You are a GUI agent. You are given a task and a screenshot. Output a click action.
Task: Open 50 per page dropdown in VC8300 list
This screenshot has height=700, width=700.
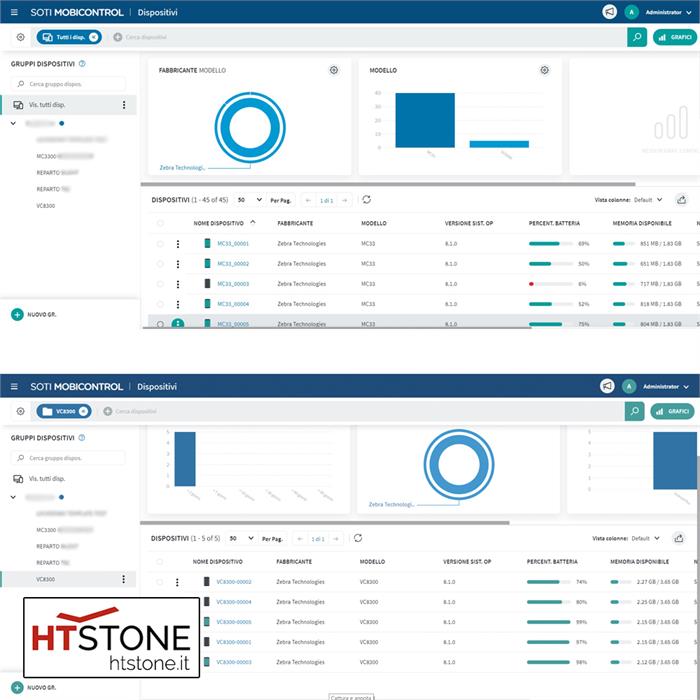pyautogui.click(x=241, y=538)
